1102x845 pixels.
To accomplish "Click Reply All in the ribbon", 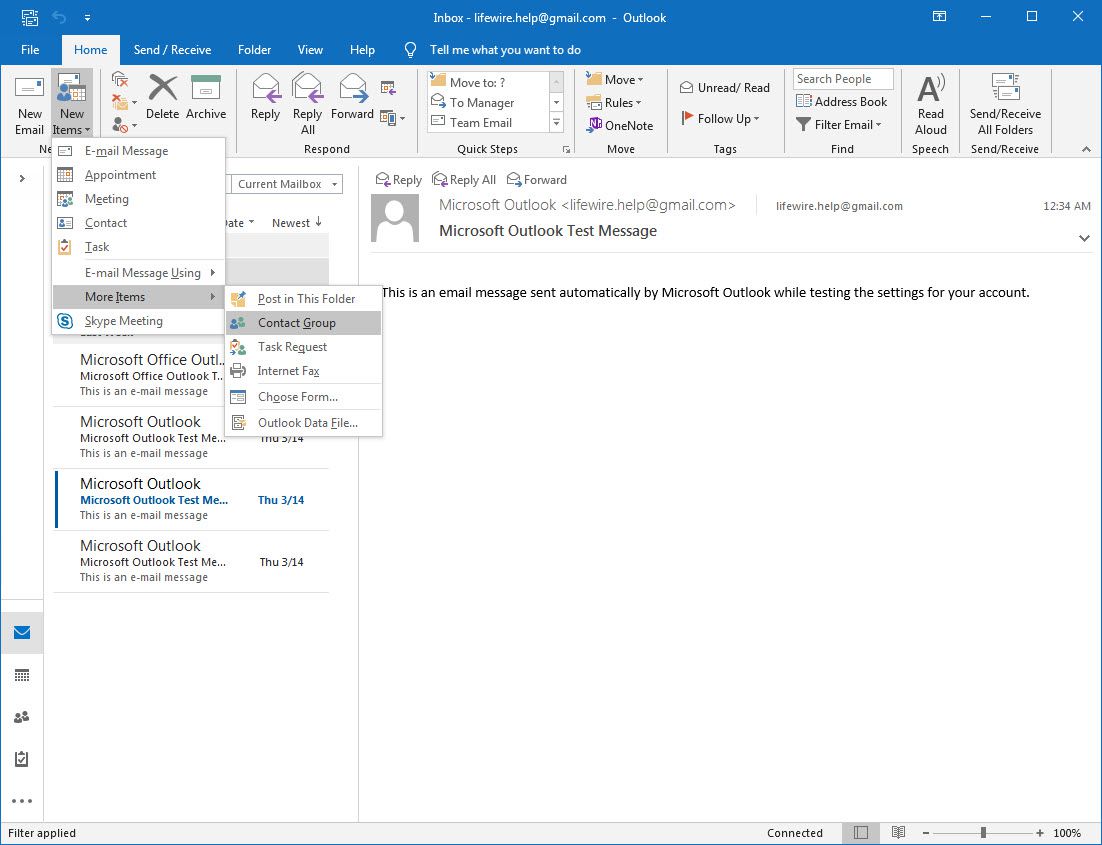I will [x=307, y=104].
